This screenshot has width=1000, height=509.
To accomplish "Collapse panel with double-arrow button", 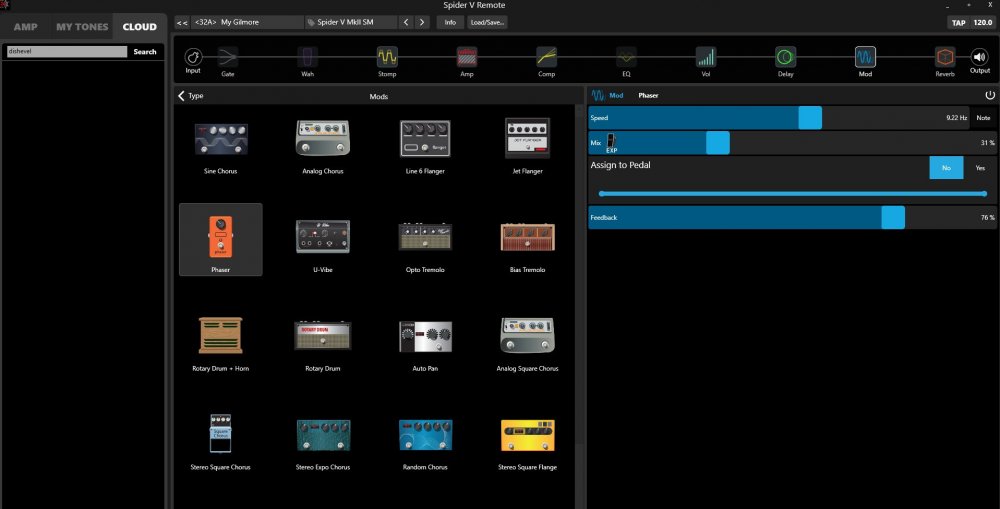I will [x=182, y=22].
